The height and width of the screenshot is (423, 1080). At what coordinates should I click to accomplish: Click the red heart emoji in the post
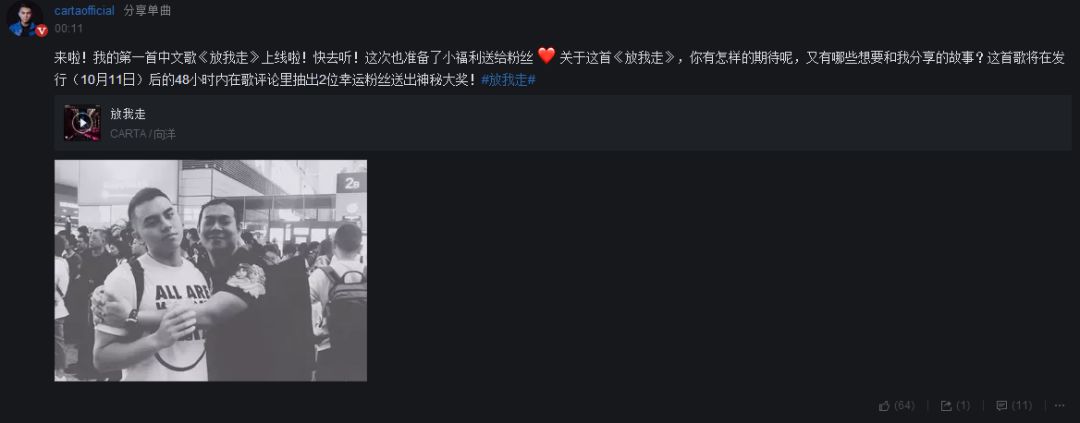pos(546,56)
